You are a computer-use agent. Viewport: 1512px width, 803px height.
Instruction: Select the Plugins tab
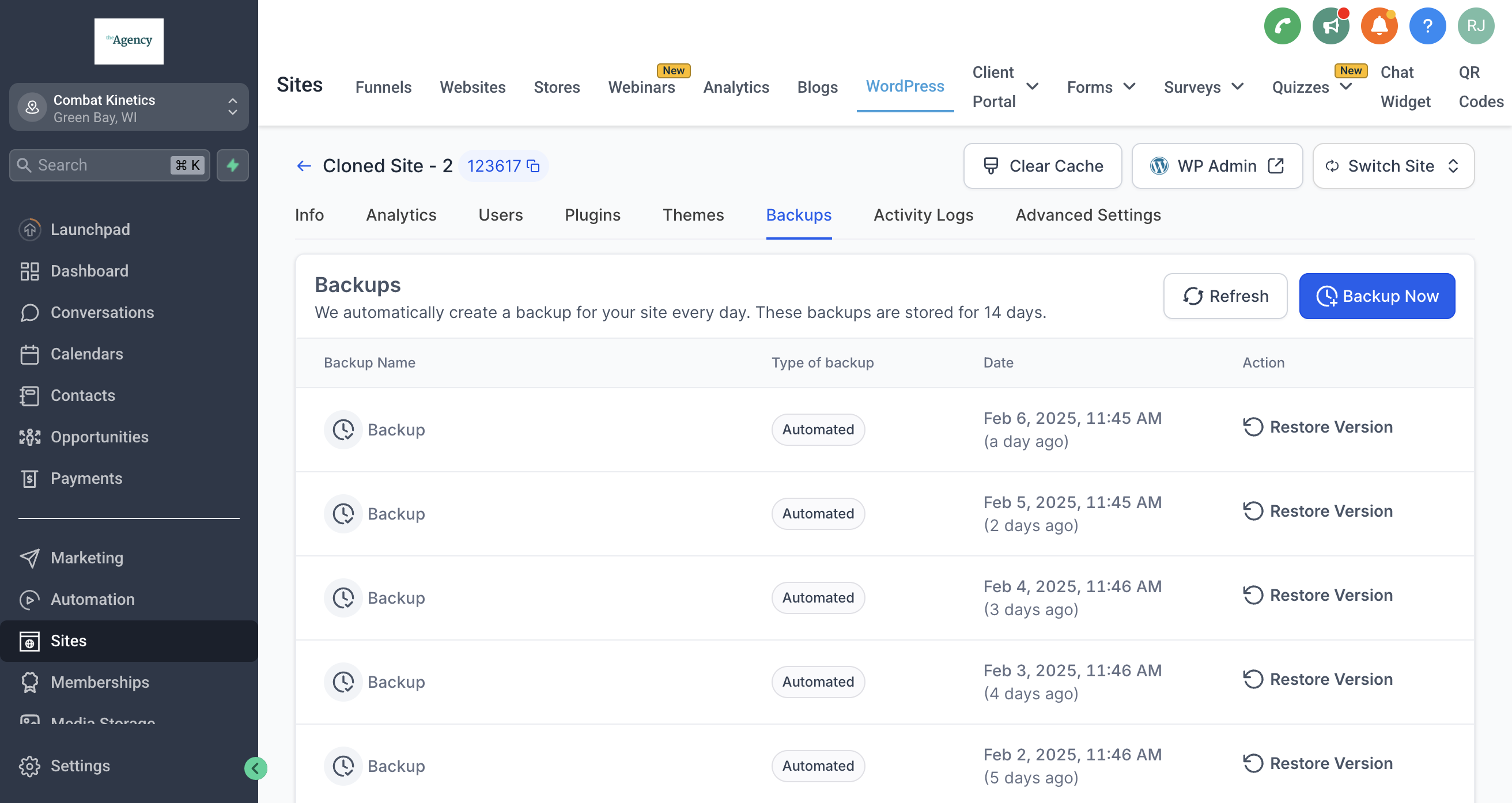[592, 215]
